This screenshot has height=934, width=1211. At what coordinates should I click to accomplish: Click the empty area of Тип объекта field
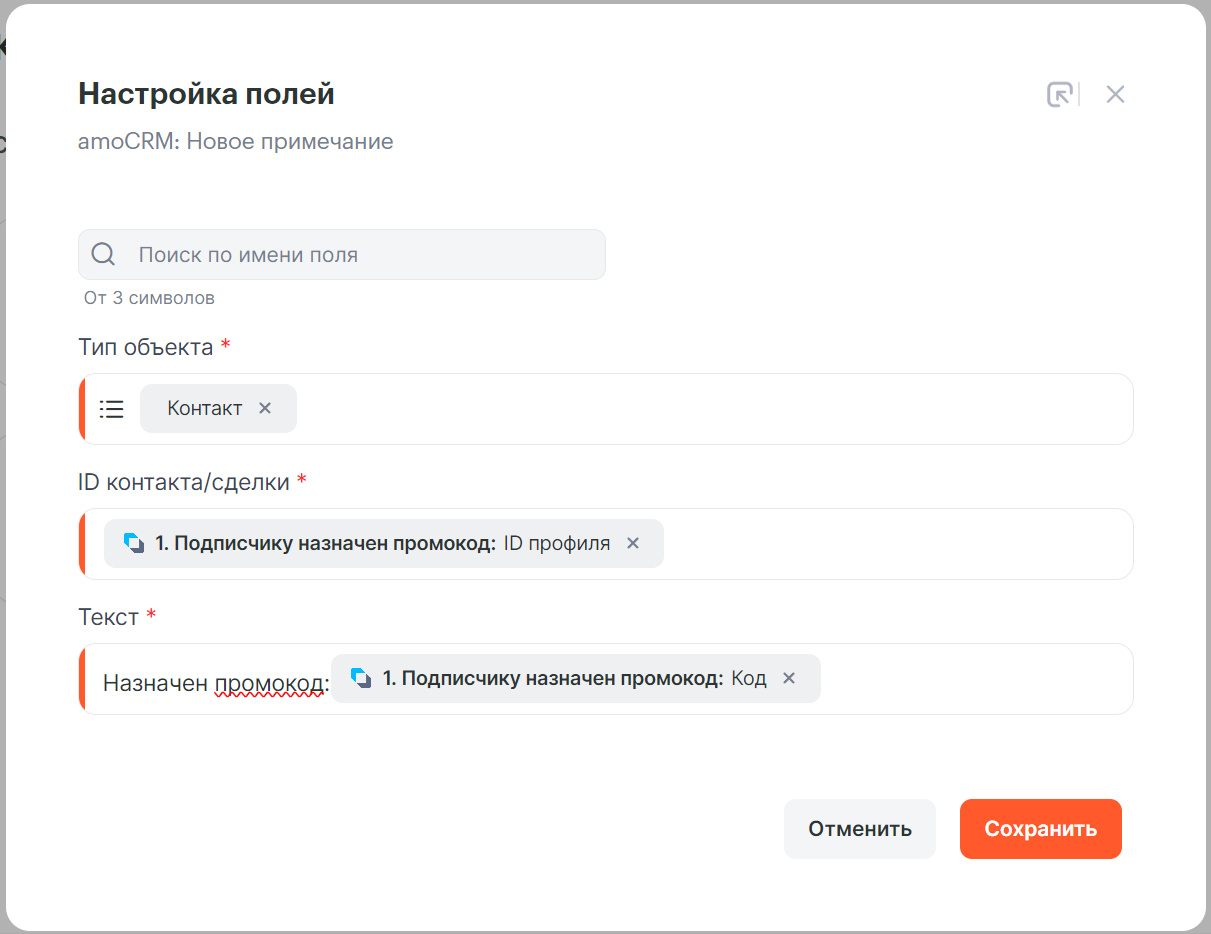(714, 409)
